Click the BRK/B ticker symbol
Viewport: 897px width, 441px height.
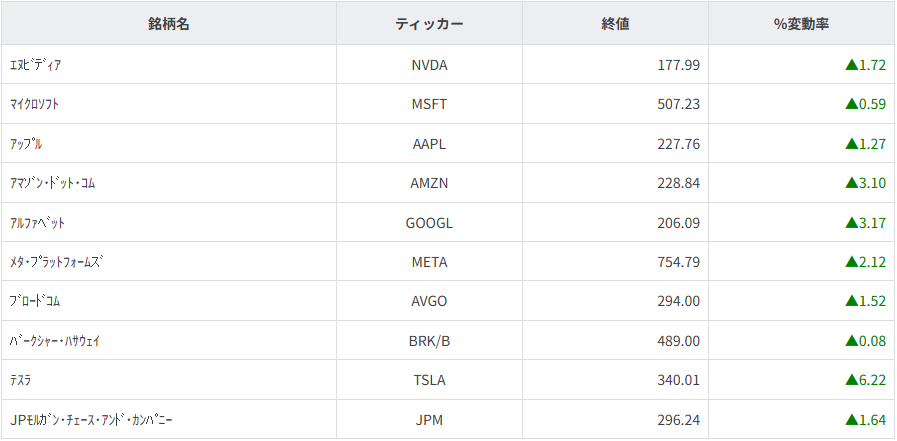tap(430, 341)
